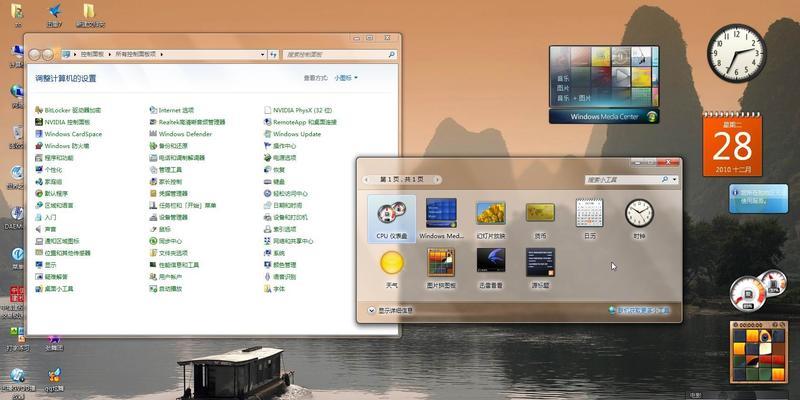800x400 pixels.
Task: Select the 日历 calendar gadget in gallery
Action: click(590, 219)
